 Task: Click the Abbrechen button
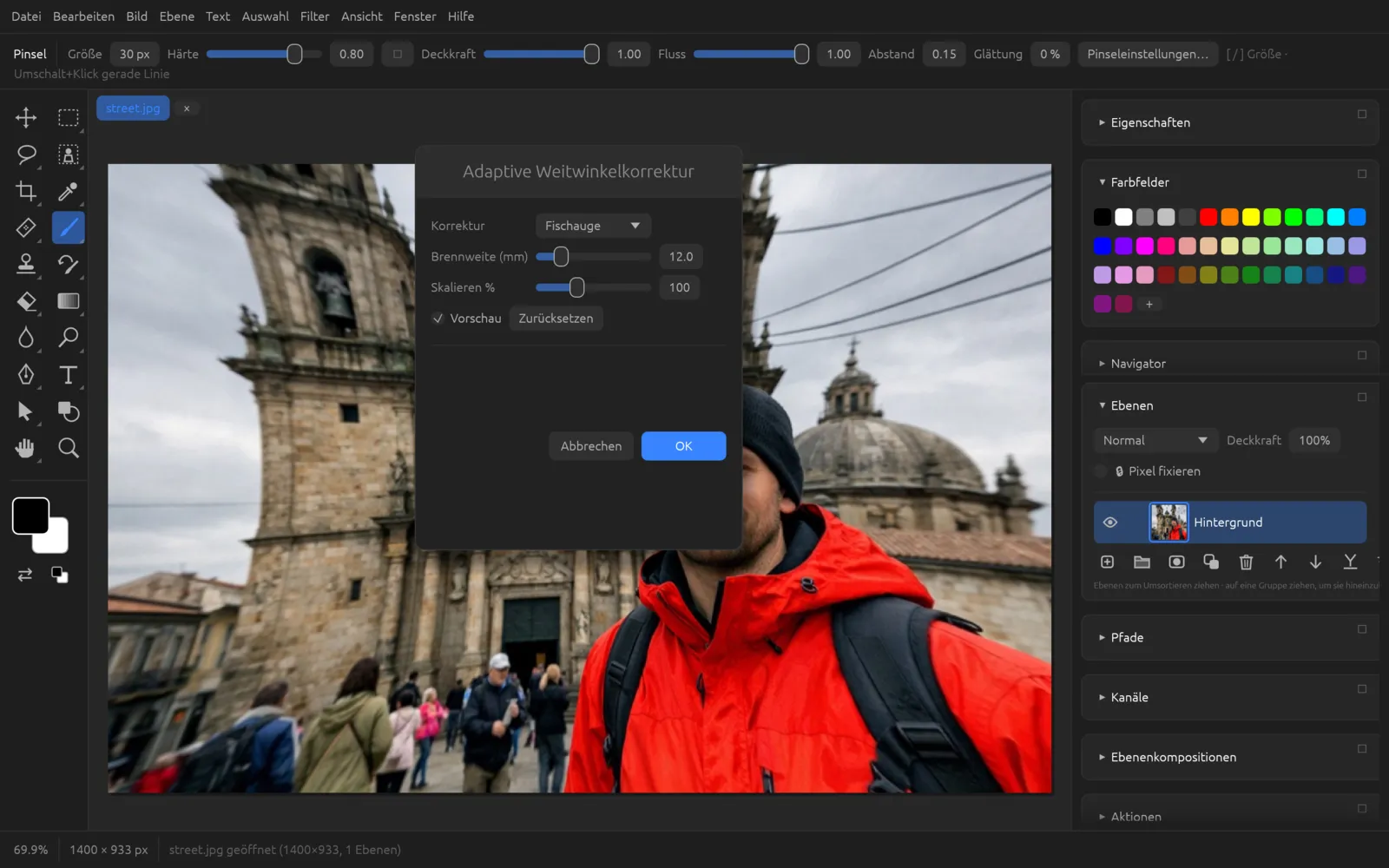tap(591, 446)
